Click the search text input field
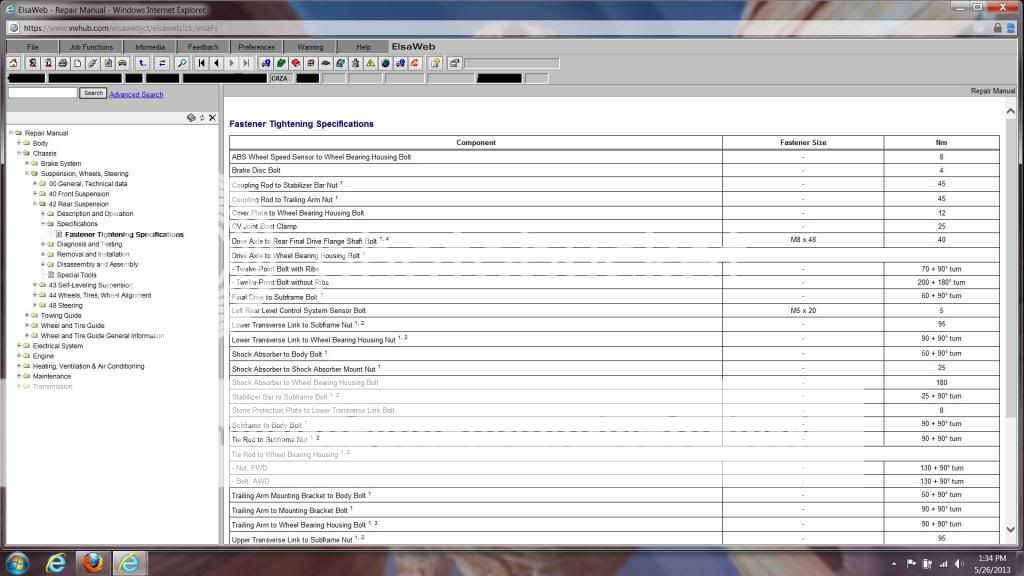This screenshot has width=1024, height=576. pos(42,93)
